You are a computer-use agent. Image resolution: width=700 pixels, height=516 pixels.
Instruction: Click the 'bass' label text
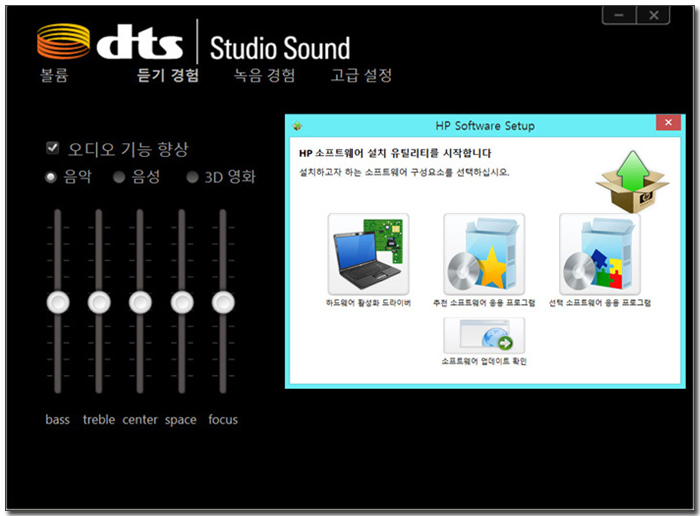(58, 420)
